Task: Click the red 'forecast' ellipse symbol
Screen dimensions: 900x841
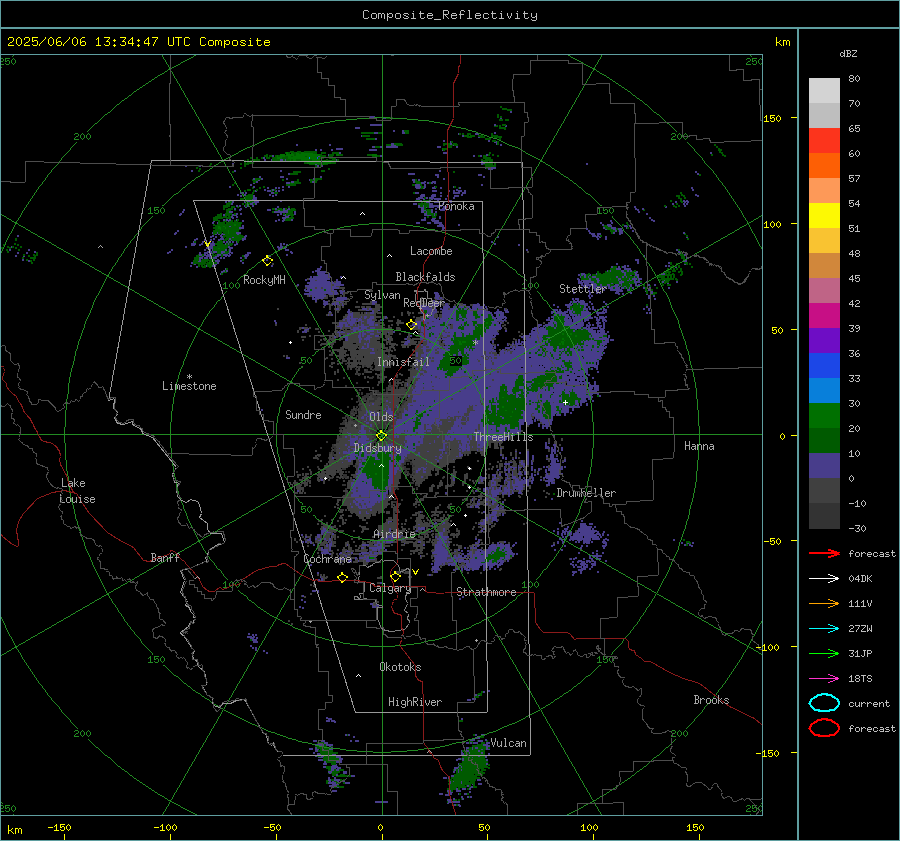Action: pos(824,728)
